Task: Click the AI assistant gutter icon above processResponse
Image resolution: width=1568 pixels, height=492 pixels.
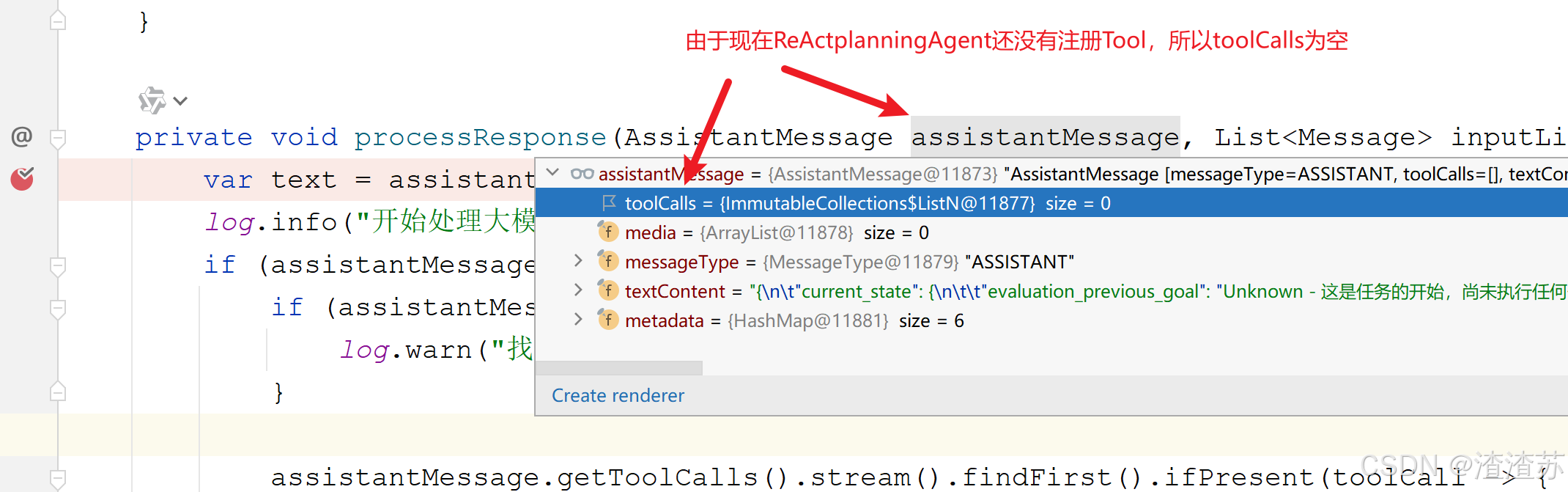Action: 152,100
